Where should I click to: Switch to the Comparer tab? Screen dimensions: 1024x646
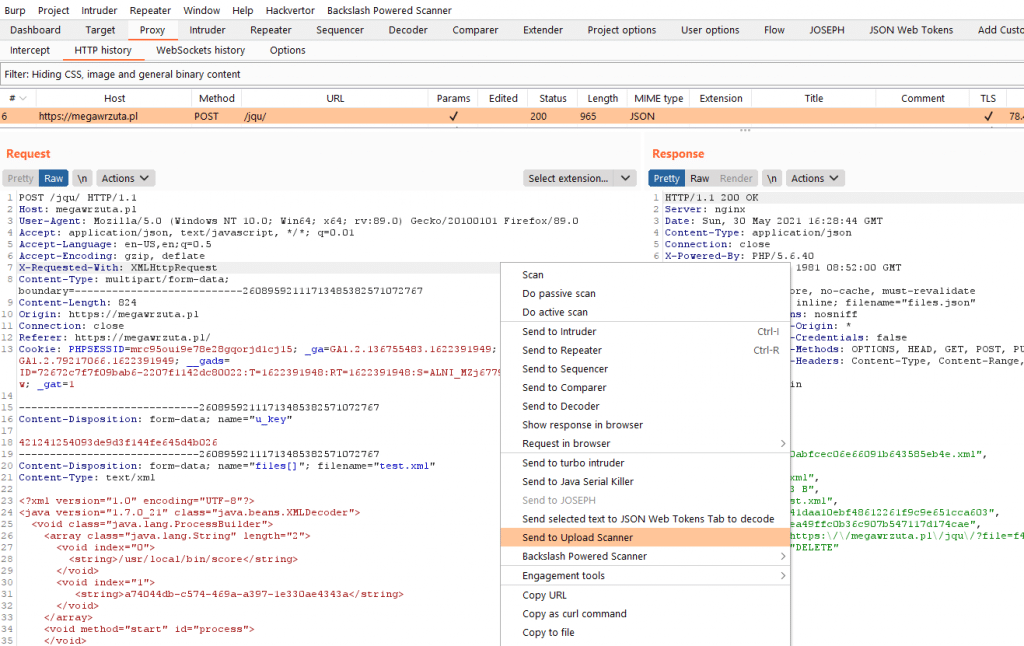point(475,30)
